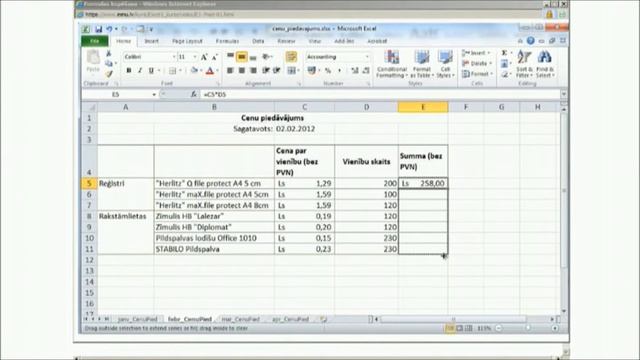
Task: Center cell text horizontally
Action: point(242,71)
